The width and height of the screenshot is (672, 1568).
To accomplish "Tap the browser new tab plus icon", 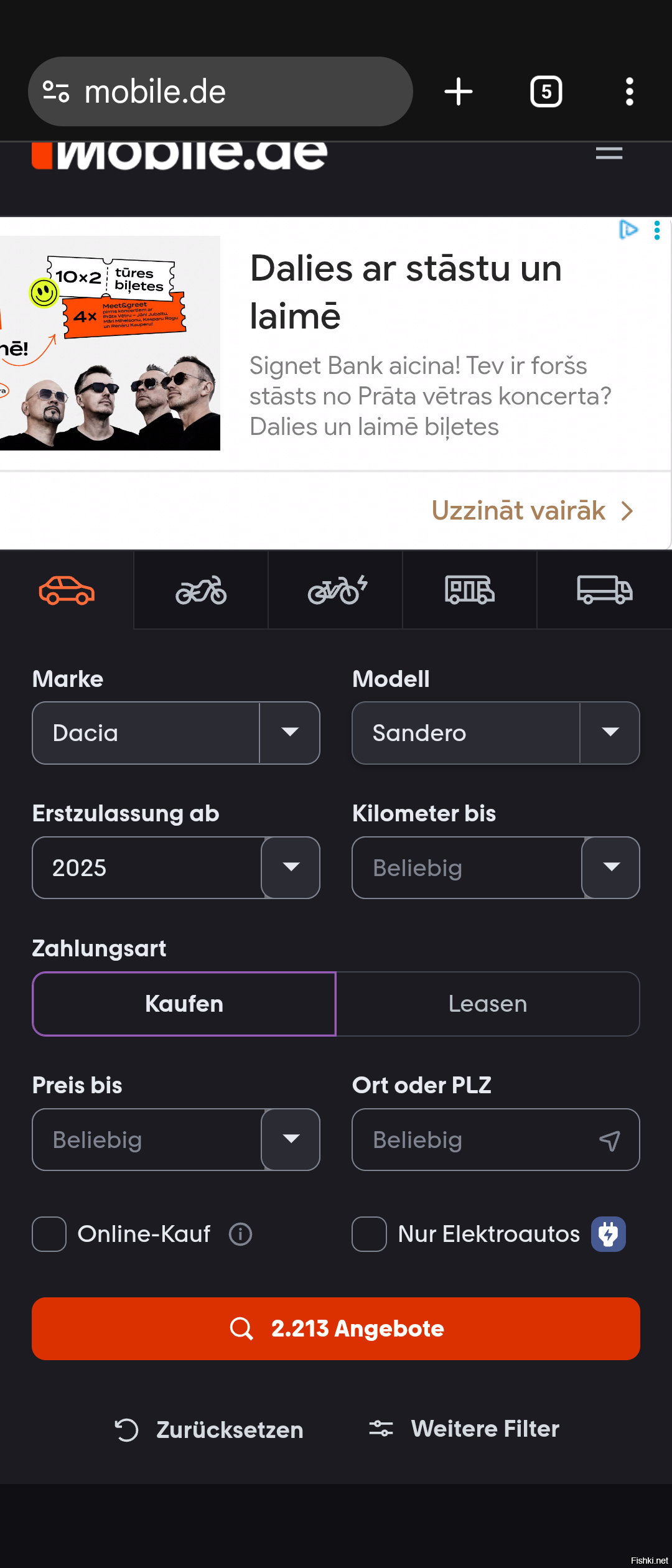I will point(459,91).
